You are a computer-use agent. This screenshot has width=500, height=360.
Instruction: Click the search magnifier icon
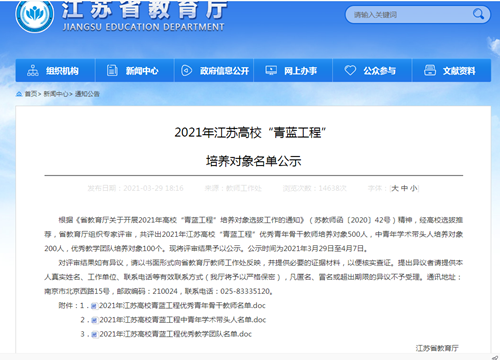tap(478, 14)
